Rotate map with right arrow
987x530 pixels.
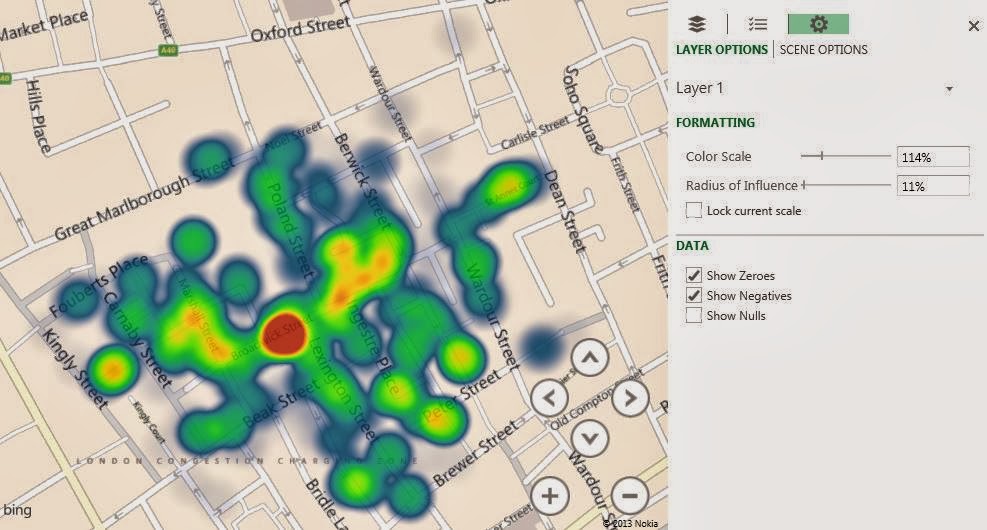pos(630,398)
